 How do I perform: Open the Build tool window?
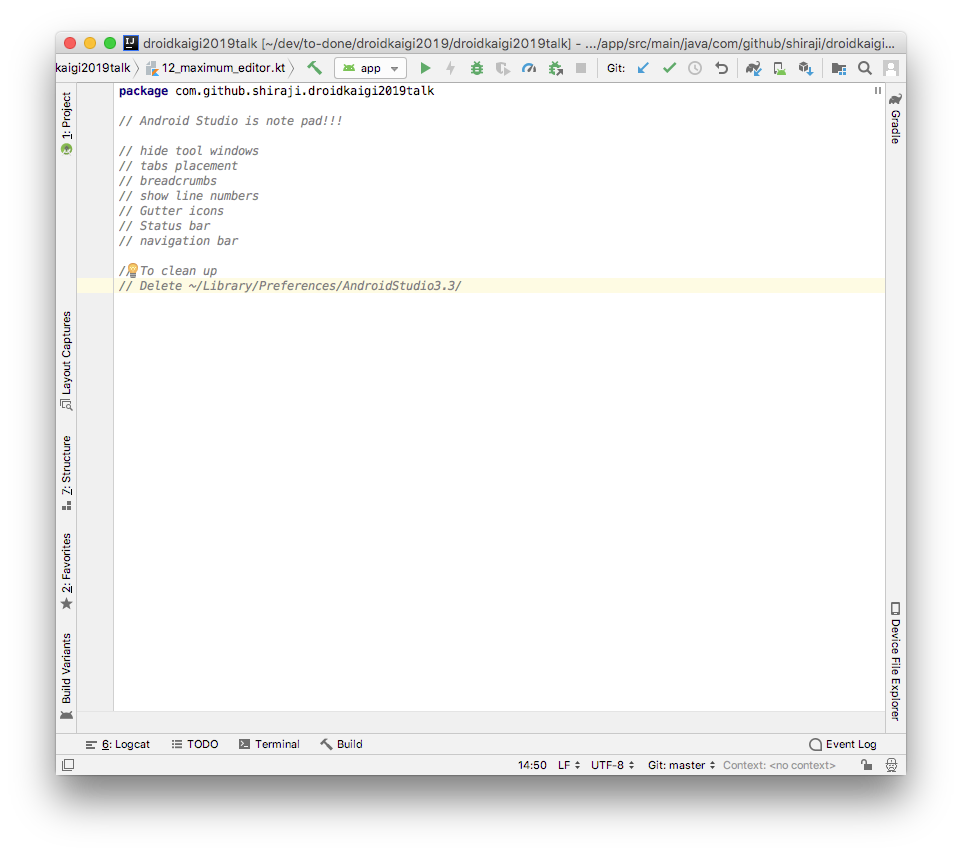[x=341, y=744]
